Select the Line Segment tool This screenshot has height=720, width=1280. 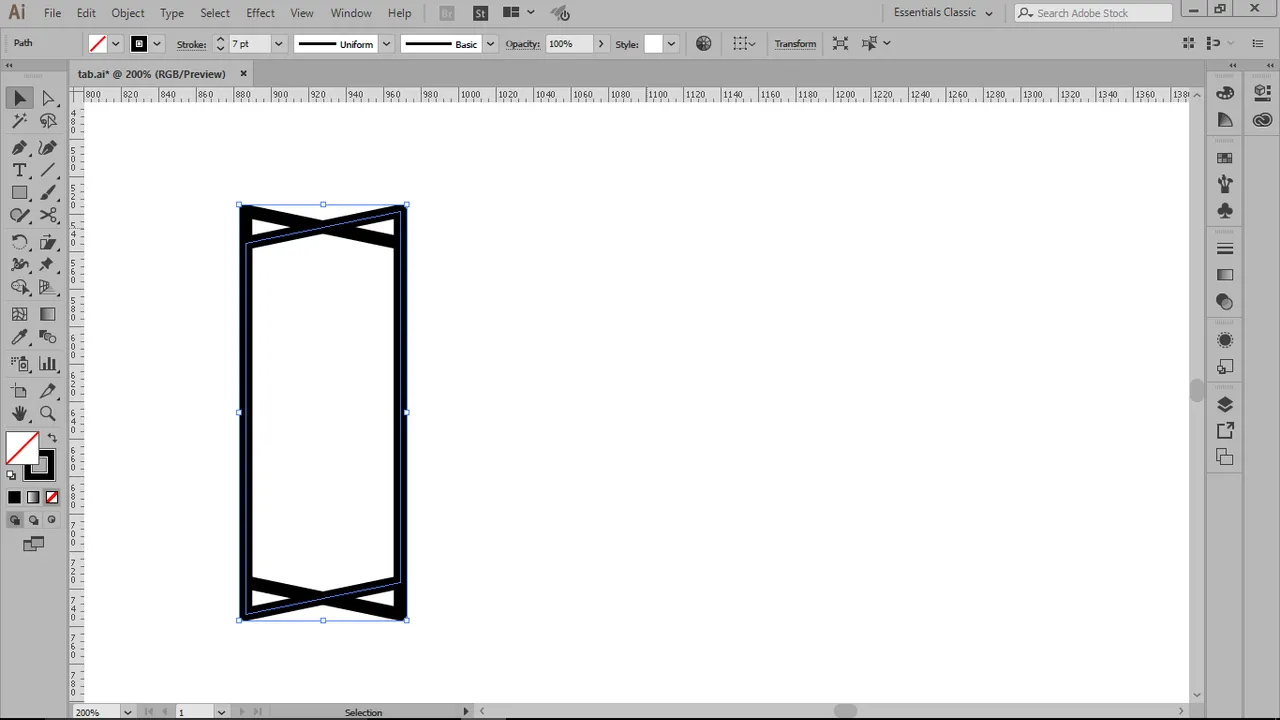48,170
